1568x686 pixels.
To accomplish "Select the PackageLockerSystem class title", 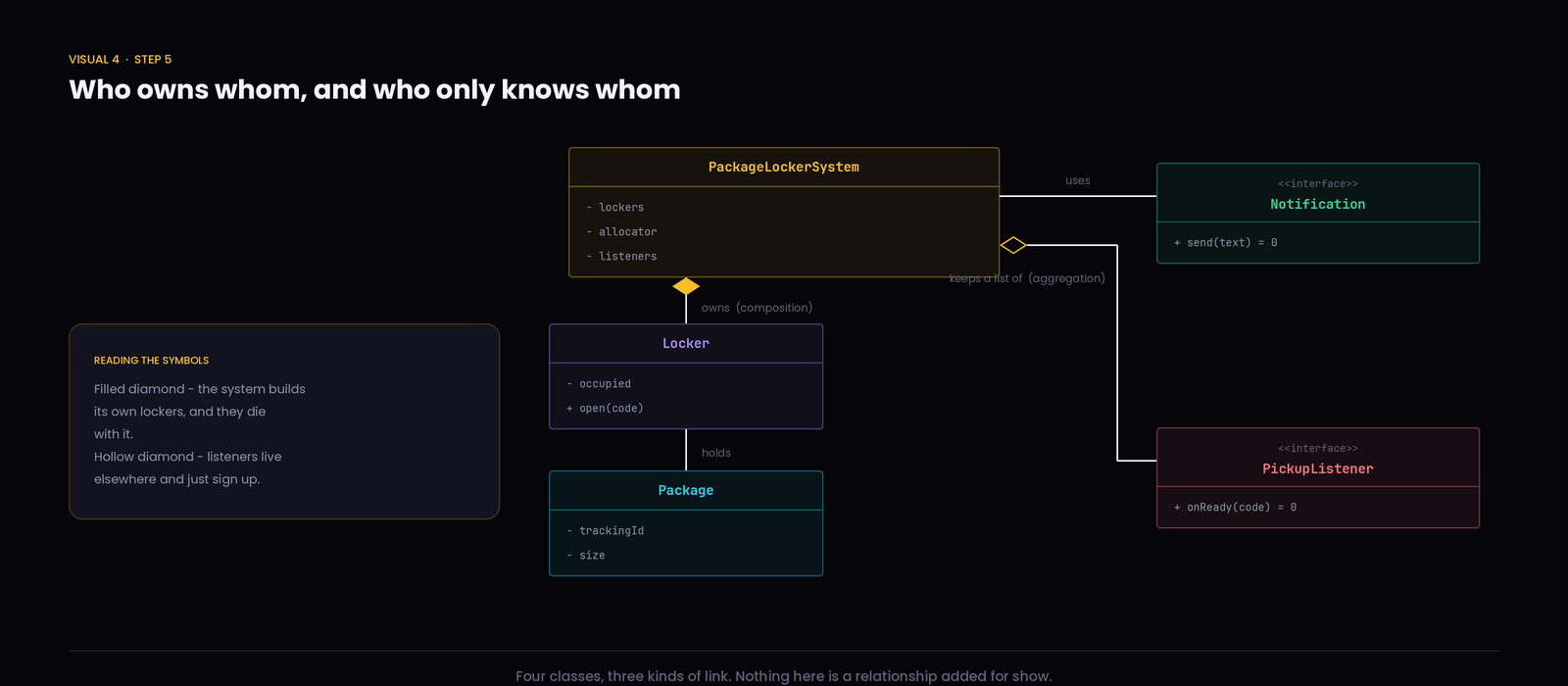I will click(x=784, y=168).
